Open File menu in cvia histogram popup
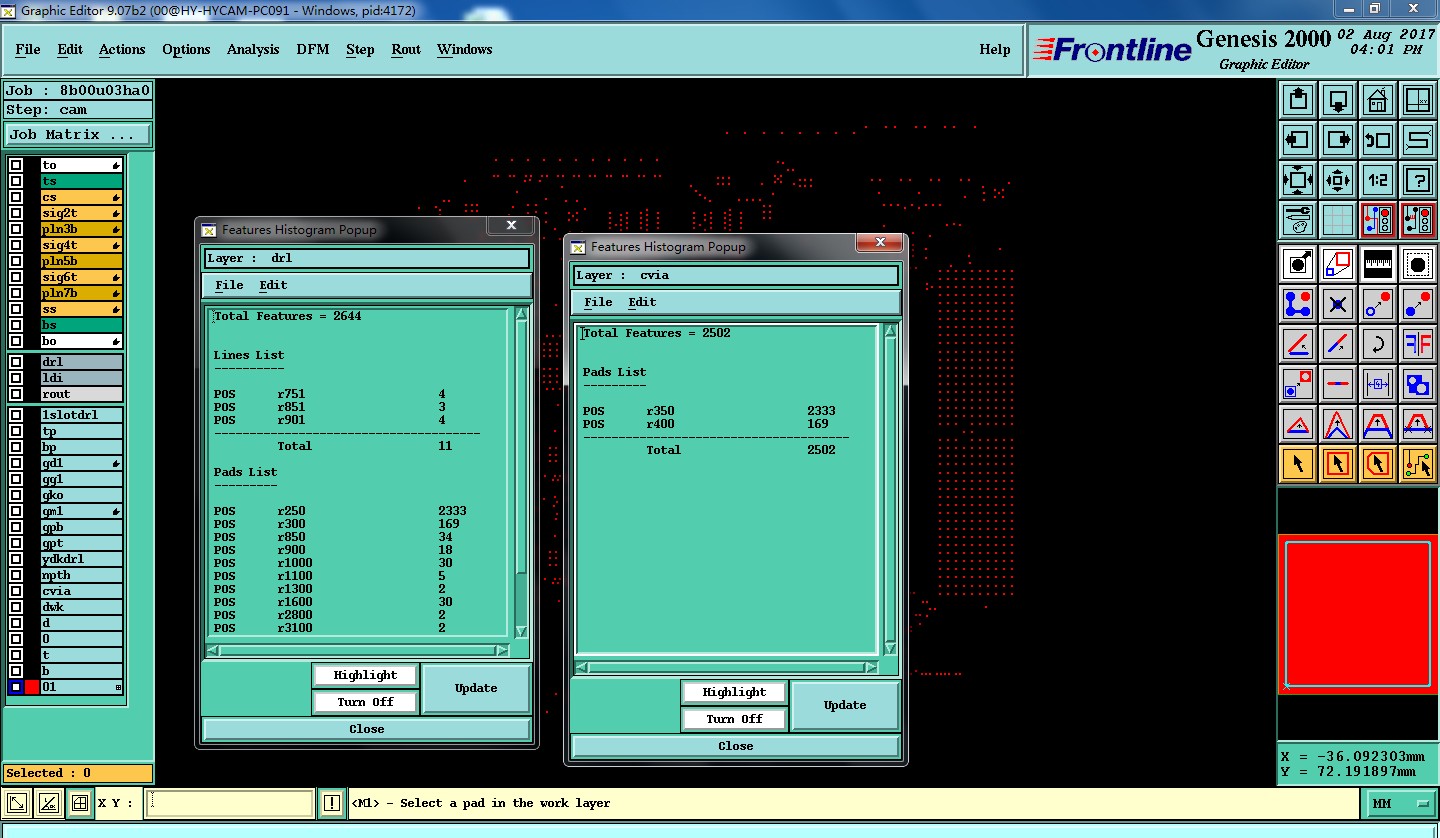The width and height of the screenshot is (1440, 838). click(x=598, y=302)
